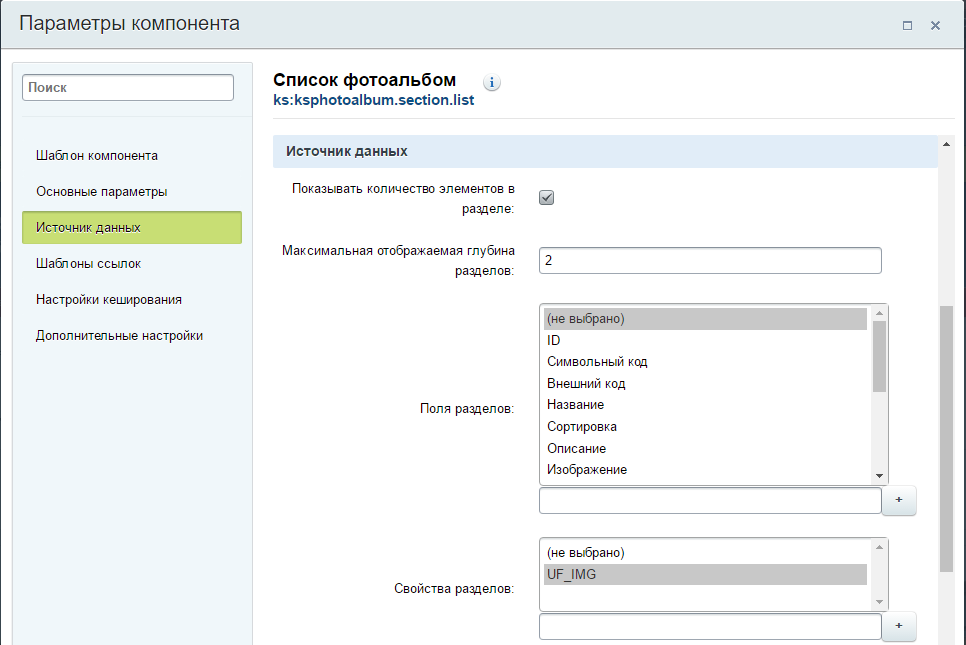Select Источник данных in the sidebar
This screenshot has width=966, height=645.
pos(132,227)
